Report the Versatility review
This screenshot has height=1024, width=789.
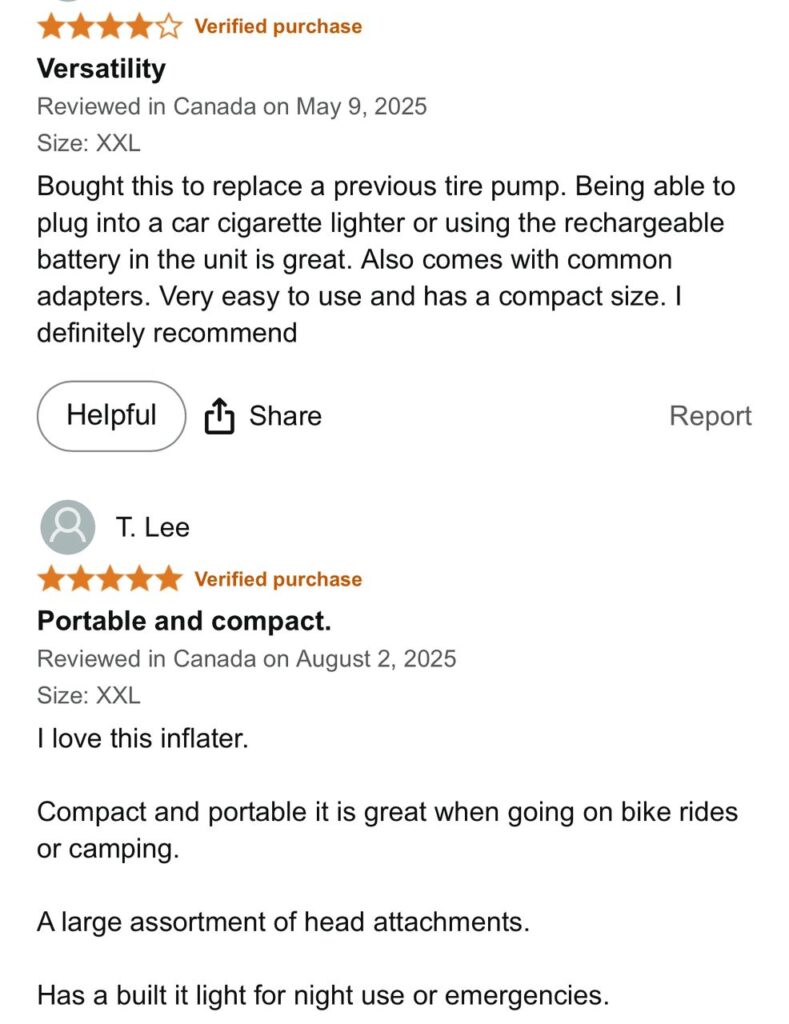click(x=710, y=416)
